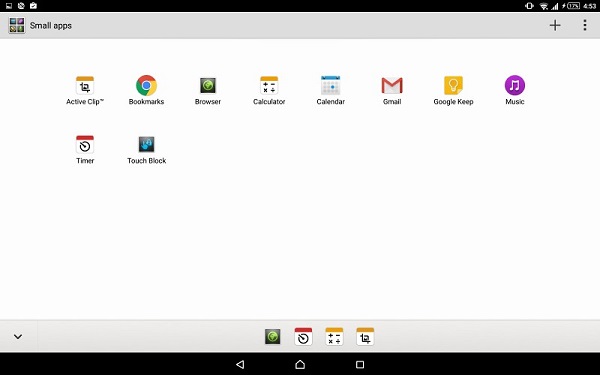Image resolution: width=600 pixels, height=375 pixels.
Task: Tap the Calculator shortcut in bottom tray
Action: (334, 337)
